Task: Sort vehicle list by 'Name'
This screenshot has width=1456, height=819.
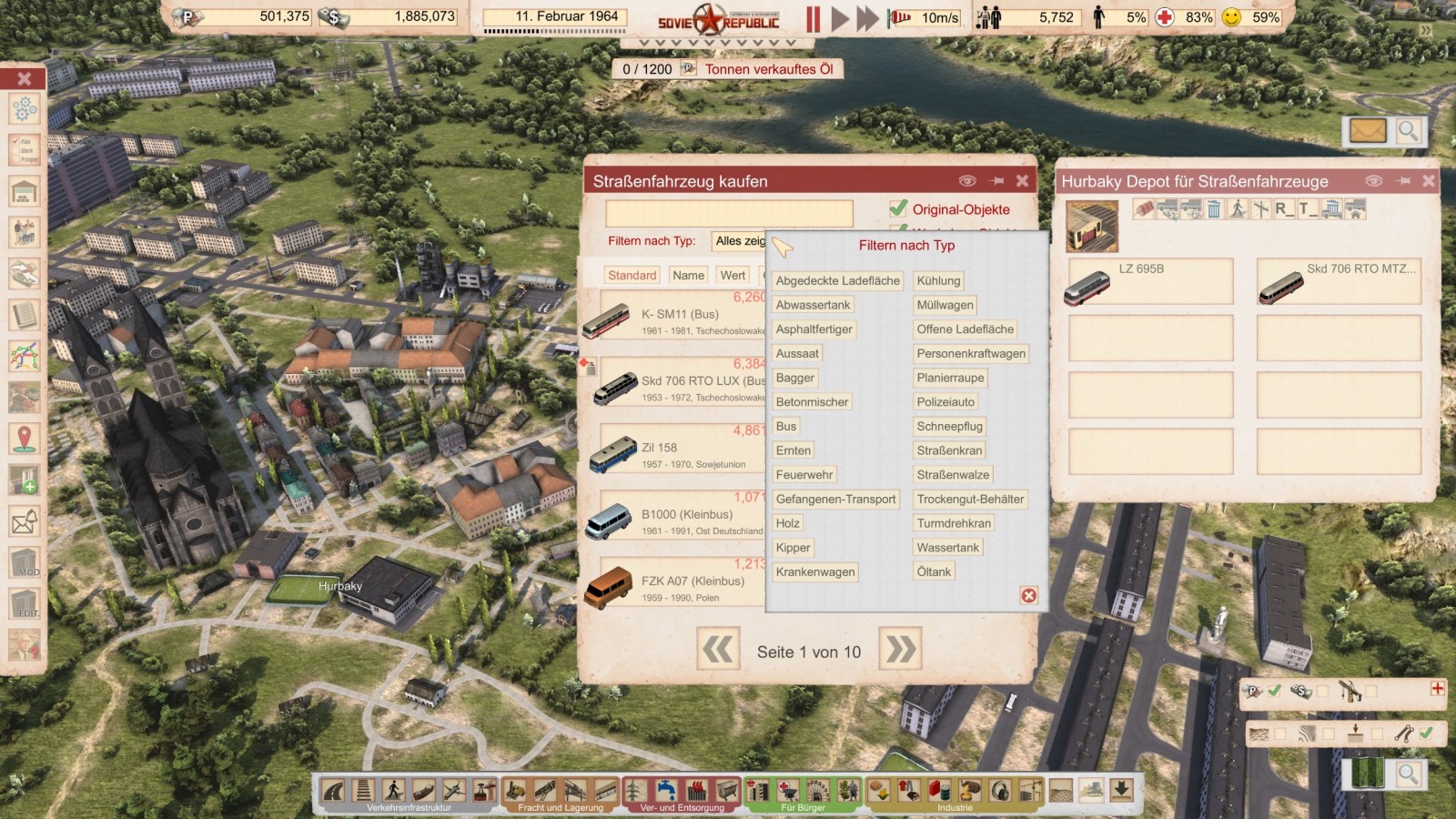Action: pyautogui.click(x=688, y=276)
